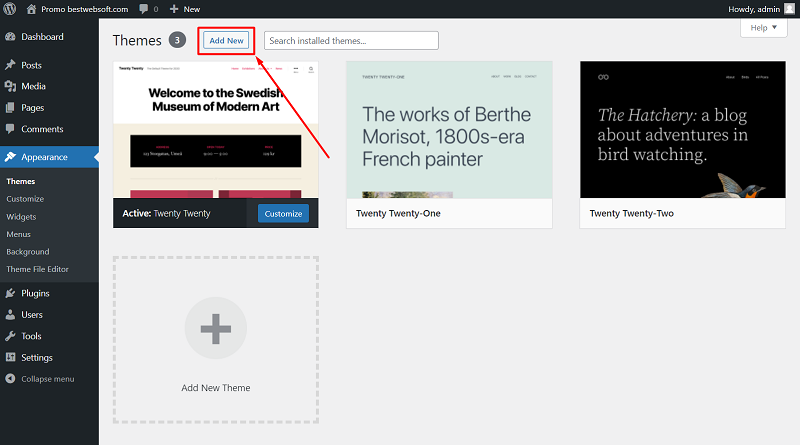Screen dimensions: 800x445
Task: Click the Settings sliders icon
Action: click(x=10, y=357)
